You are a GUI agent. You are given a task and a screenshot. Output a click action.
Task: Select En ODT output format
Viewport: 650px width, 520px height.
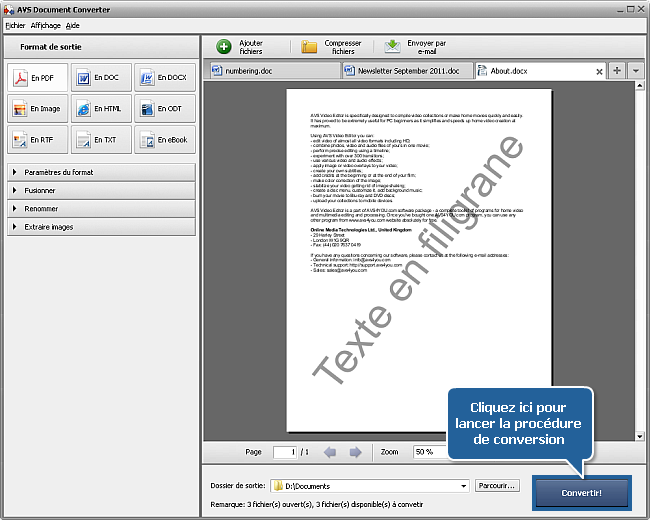tap(165, 109)
